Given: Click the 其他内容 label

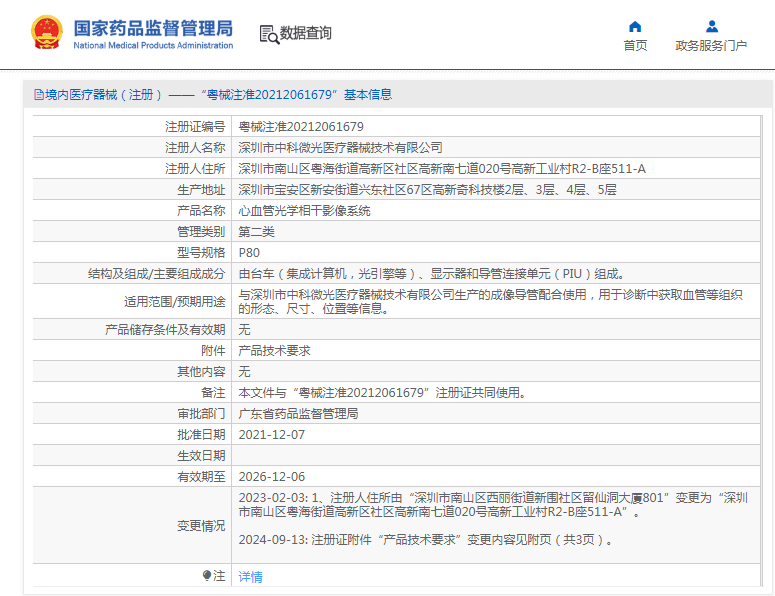Looking at the screenshot, I should (201, 371).
